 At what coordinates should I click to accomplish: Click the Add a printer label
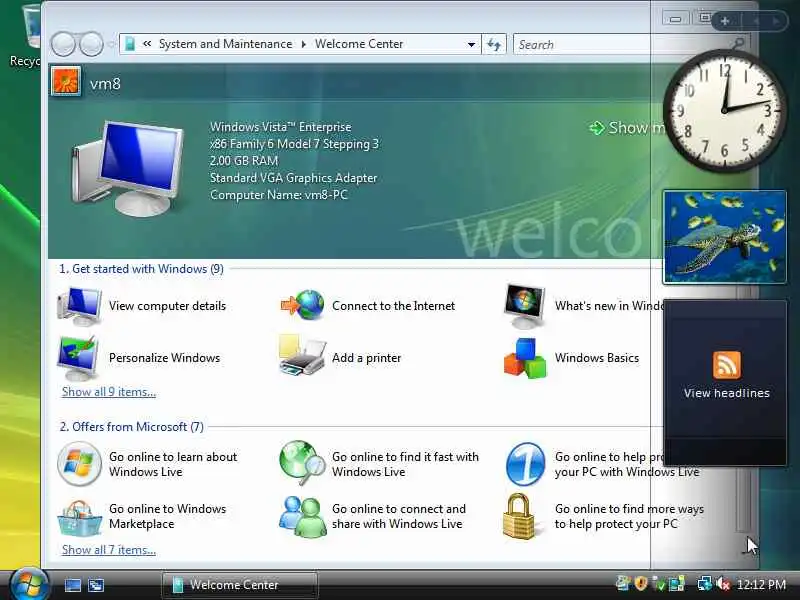[x=366, y=358]
